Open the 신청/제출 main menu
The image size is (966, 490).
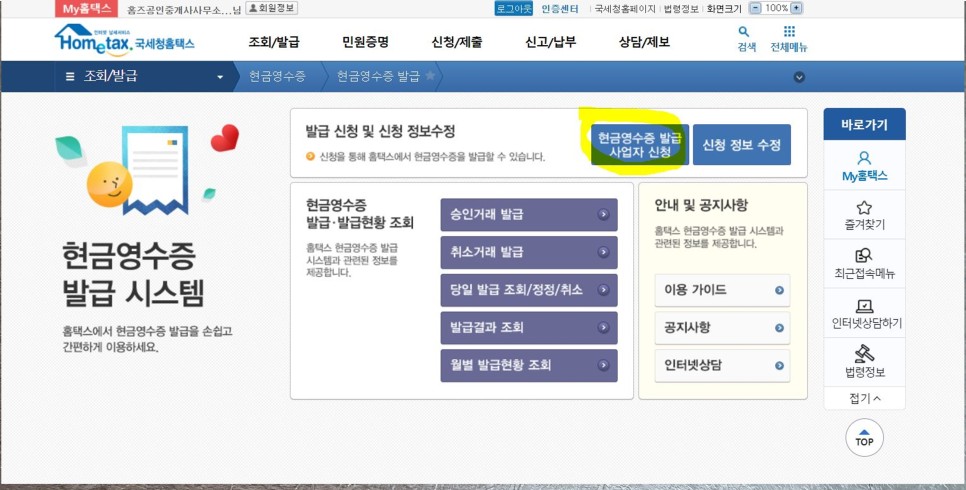(x=457, y=42)
